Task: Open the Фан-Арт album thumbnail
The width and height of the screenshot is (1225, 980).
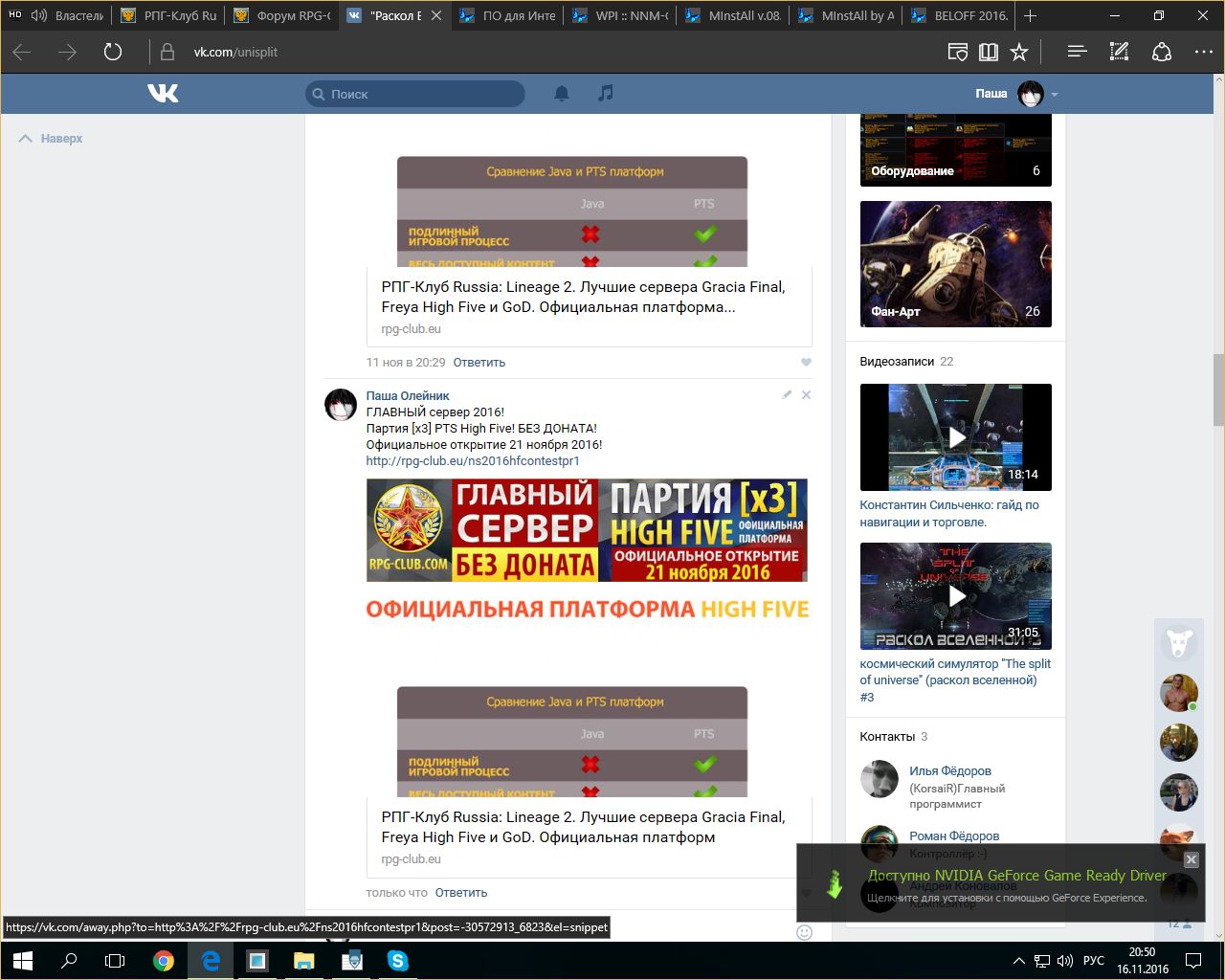Action: [955, 264]
